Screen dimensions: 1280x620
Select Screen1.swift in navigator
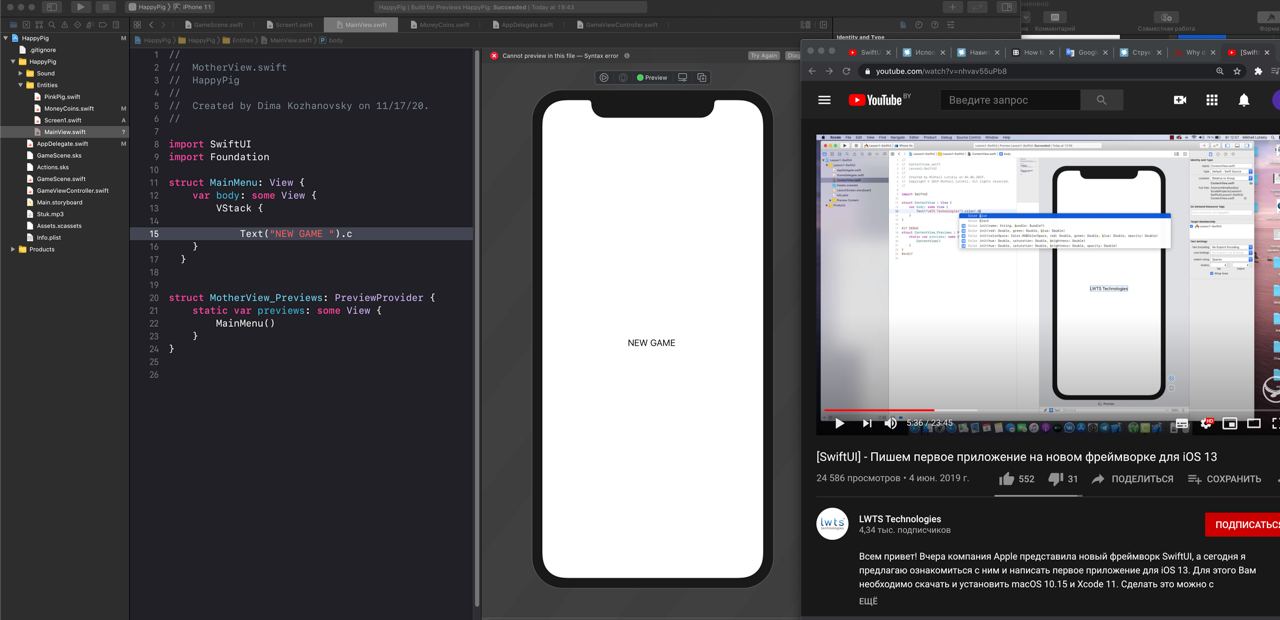point(63,120)
